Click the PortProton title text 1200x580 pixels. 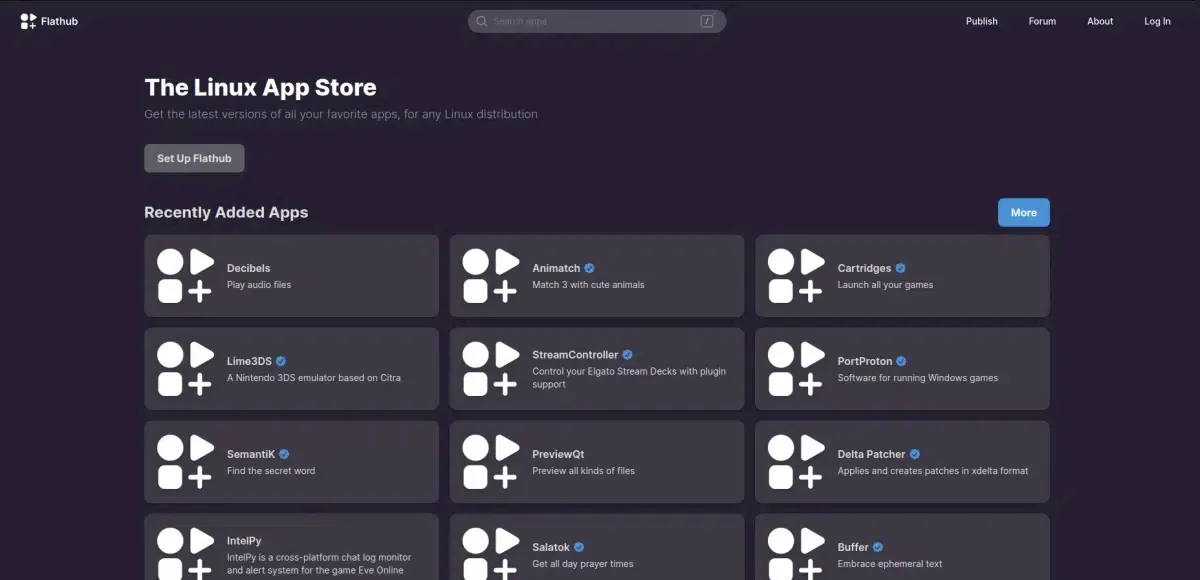(x=865, y=361)
